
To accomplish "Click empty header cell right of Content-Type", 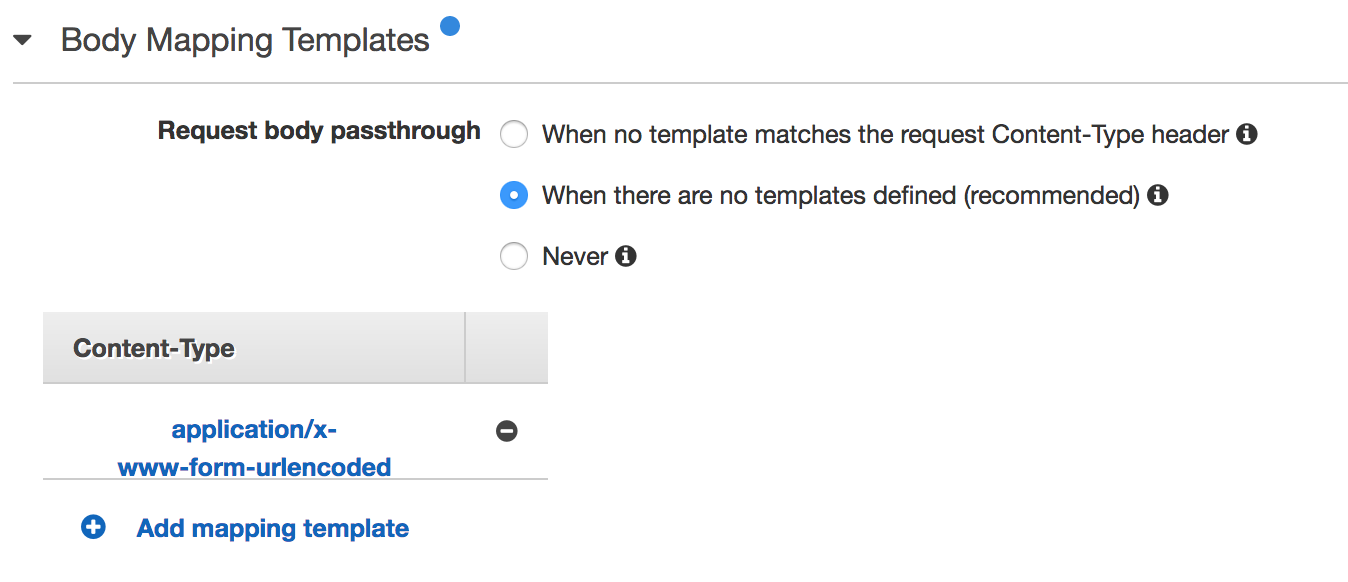I will (507, 348).
